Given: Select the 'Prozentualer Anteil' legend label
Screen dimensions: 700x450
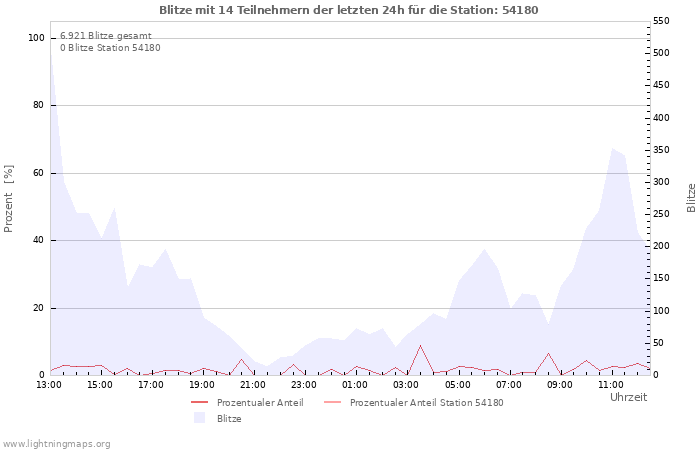Looking at the screenshot, I should (x=260, y=403).
